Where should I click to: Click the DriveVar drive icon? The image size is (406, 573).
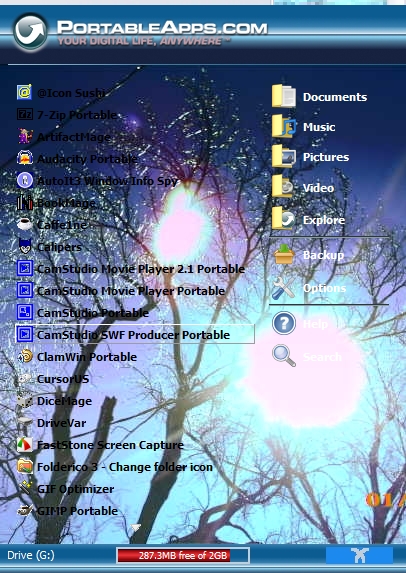[24, 423]
